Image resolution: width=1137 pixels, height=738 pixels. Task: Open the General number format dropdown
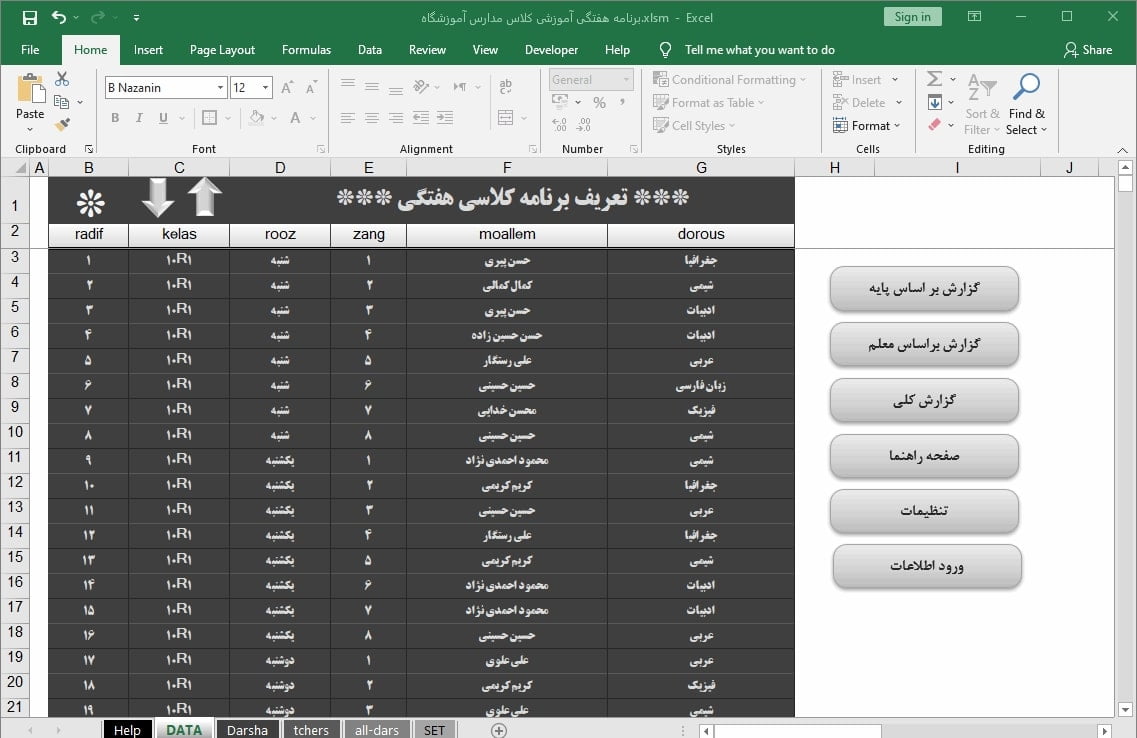click(x=626, y=80)
